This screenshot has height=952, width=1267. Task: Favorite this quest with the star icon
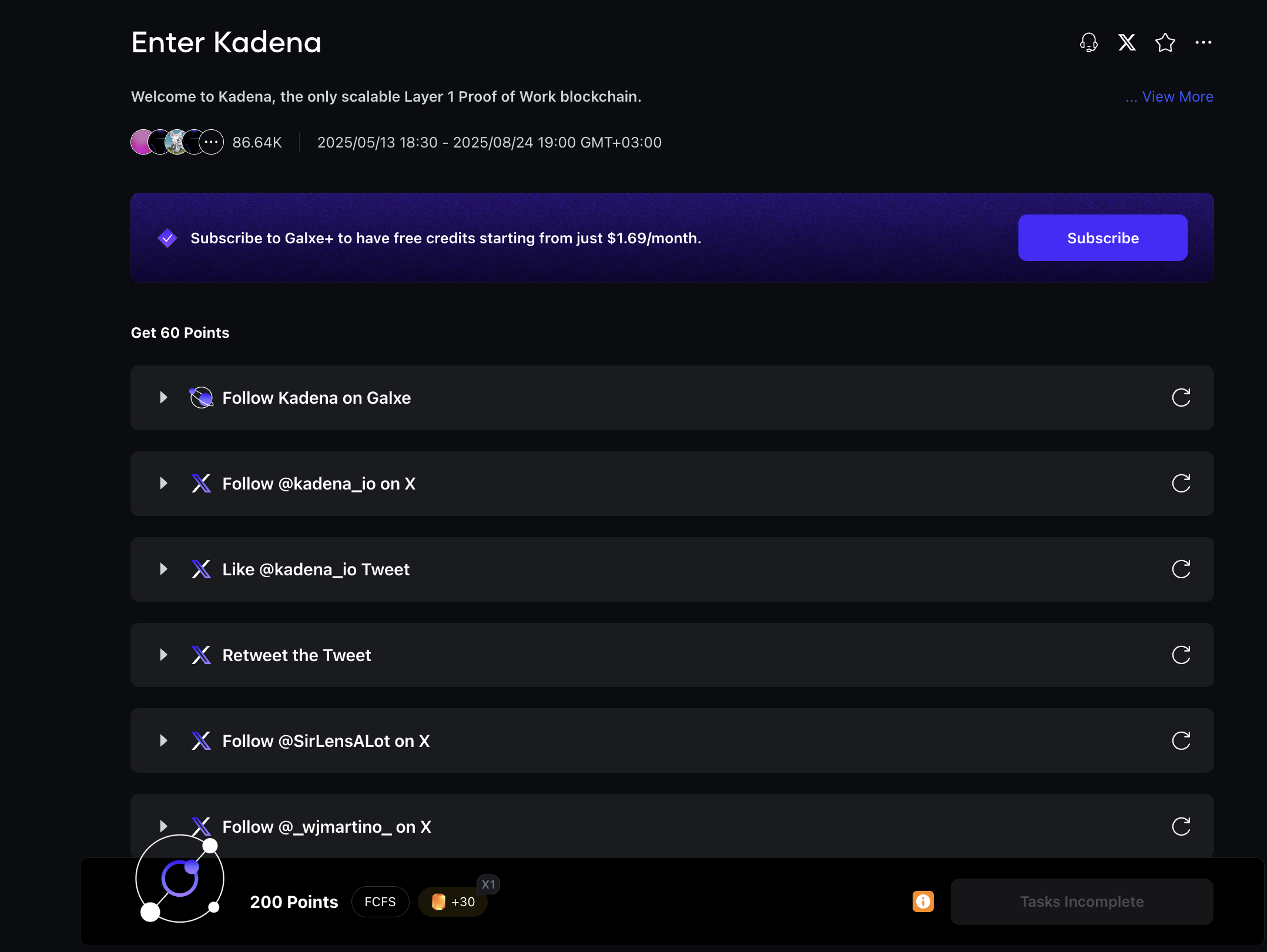tap(1165, 42)
